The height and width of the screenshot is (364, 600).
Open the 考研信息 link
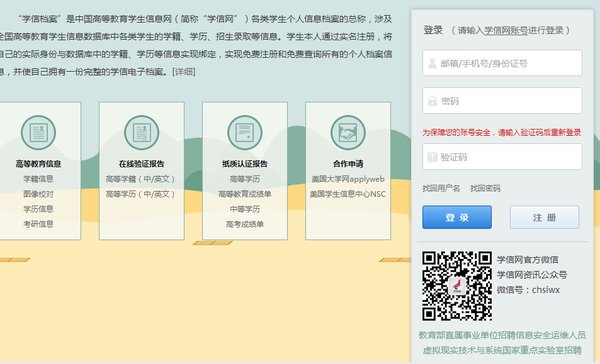coord(38,224)
